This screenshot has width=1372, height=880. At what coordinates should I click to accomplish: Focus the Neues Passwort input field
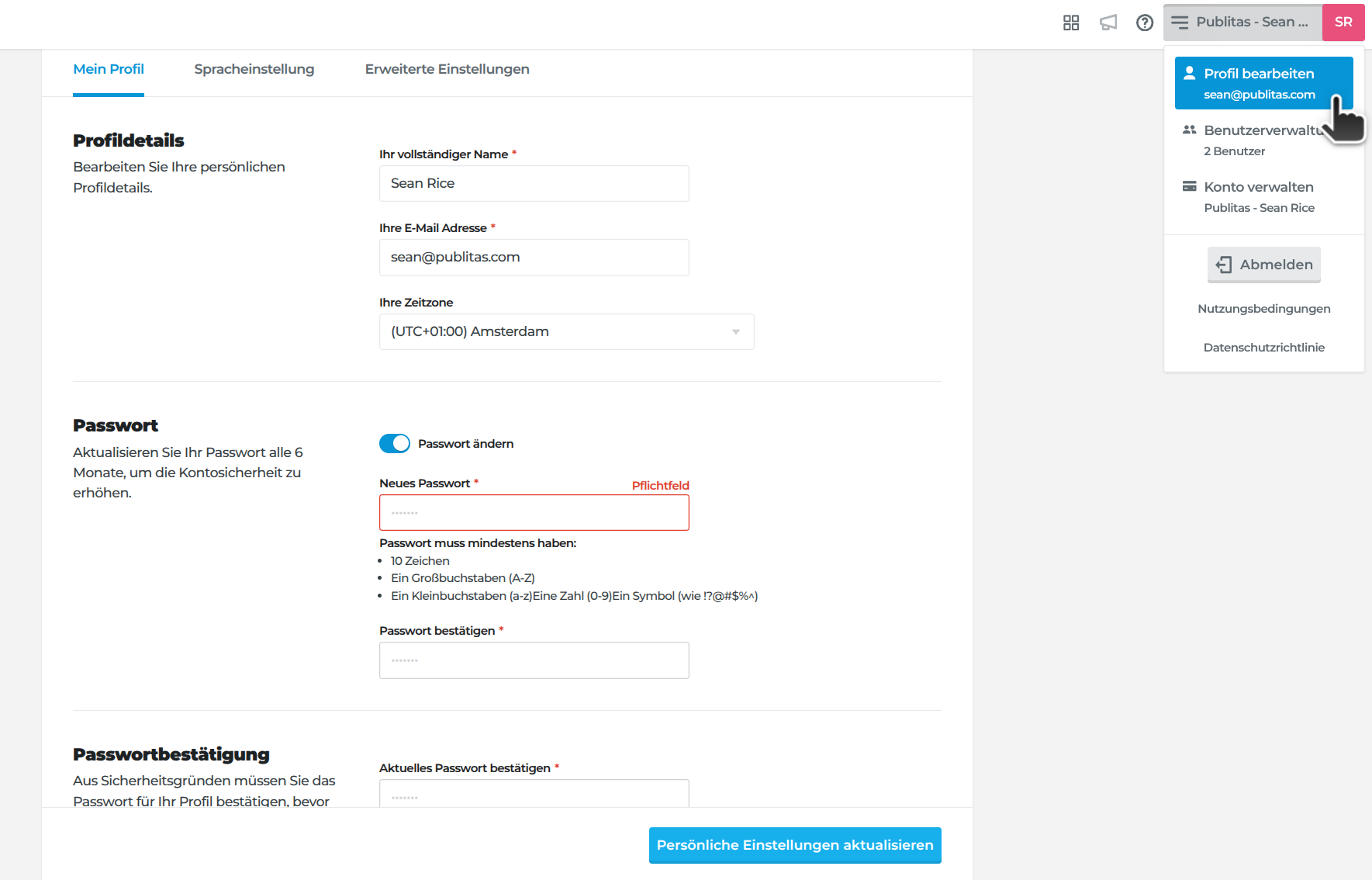click(534, 513)
